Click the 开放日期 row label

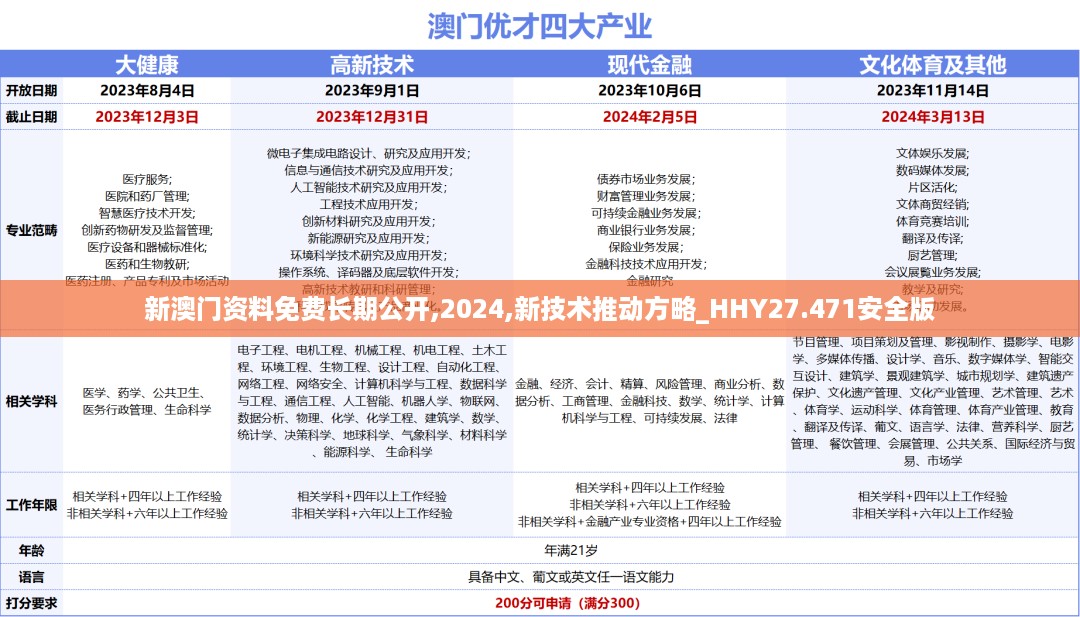[x=32, y=90]
